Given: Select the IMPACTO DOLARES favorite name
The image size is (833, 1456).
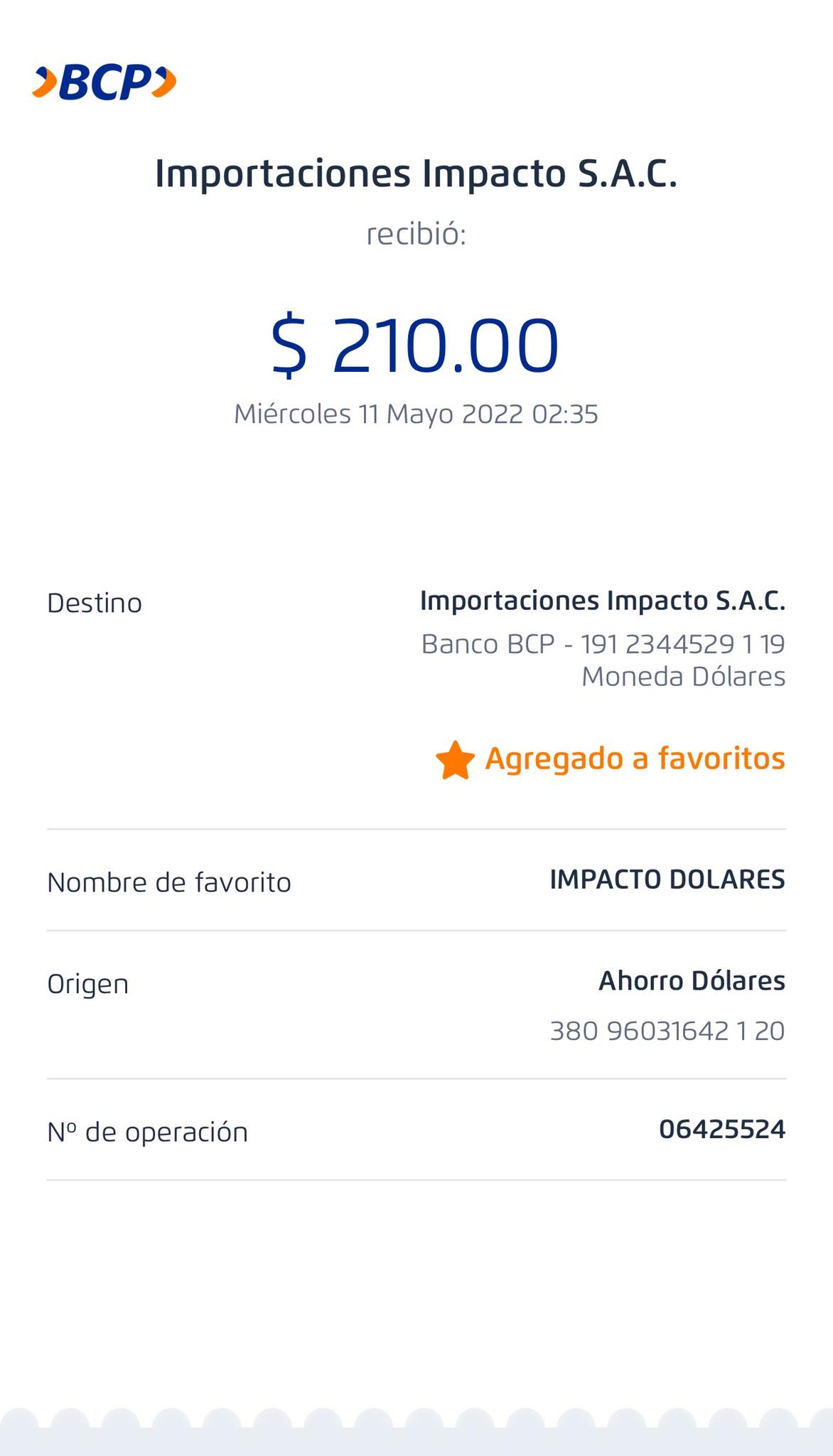Looking at the screenshot, I should point(667,880).
